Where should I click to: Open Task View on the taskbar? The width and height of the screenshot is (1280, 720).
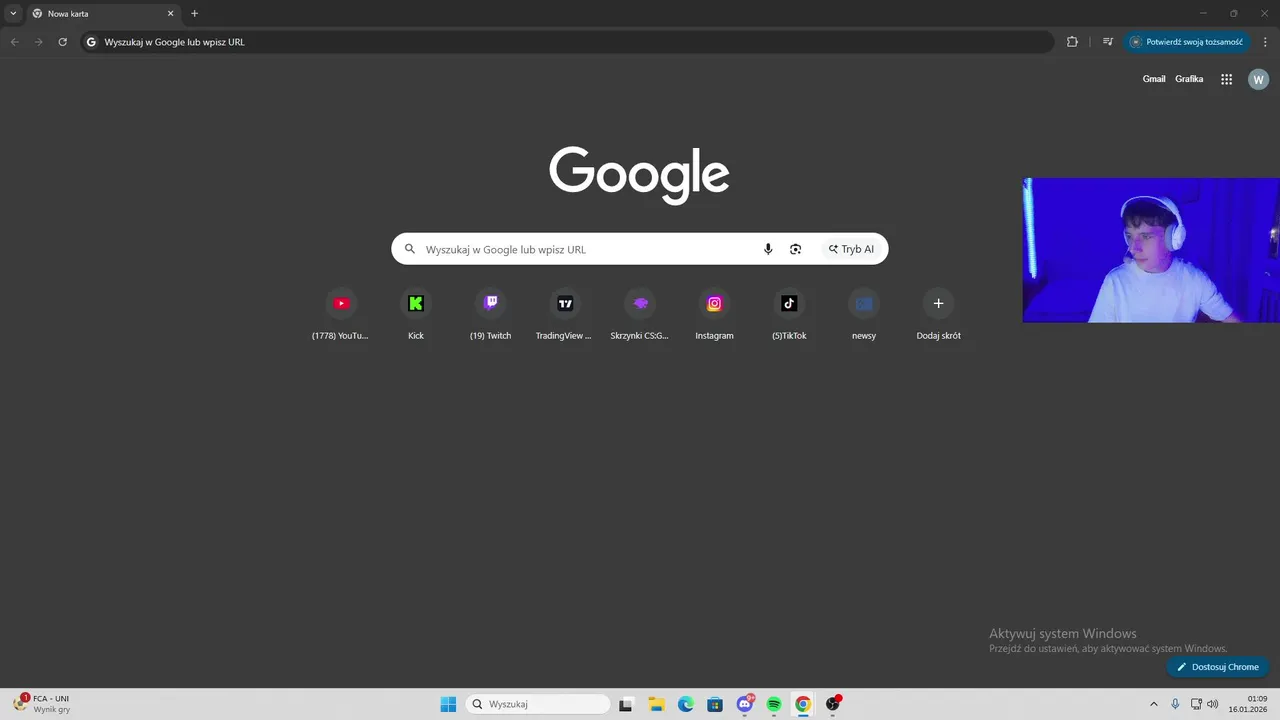[x=626, y=704]
